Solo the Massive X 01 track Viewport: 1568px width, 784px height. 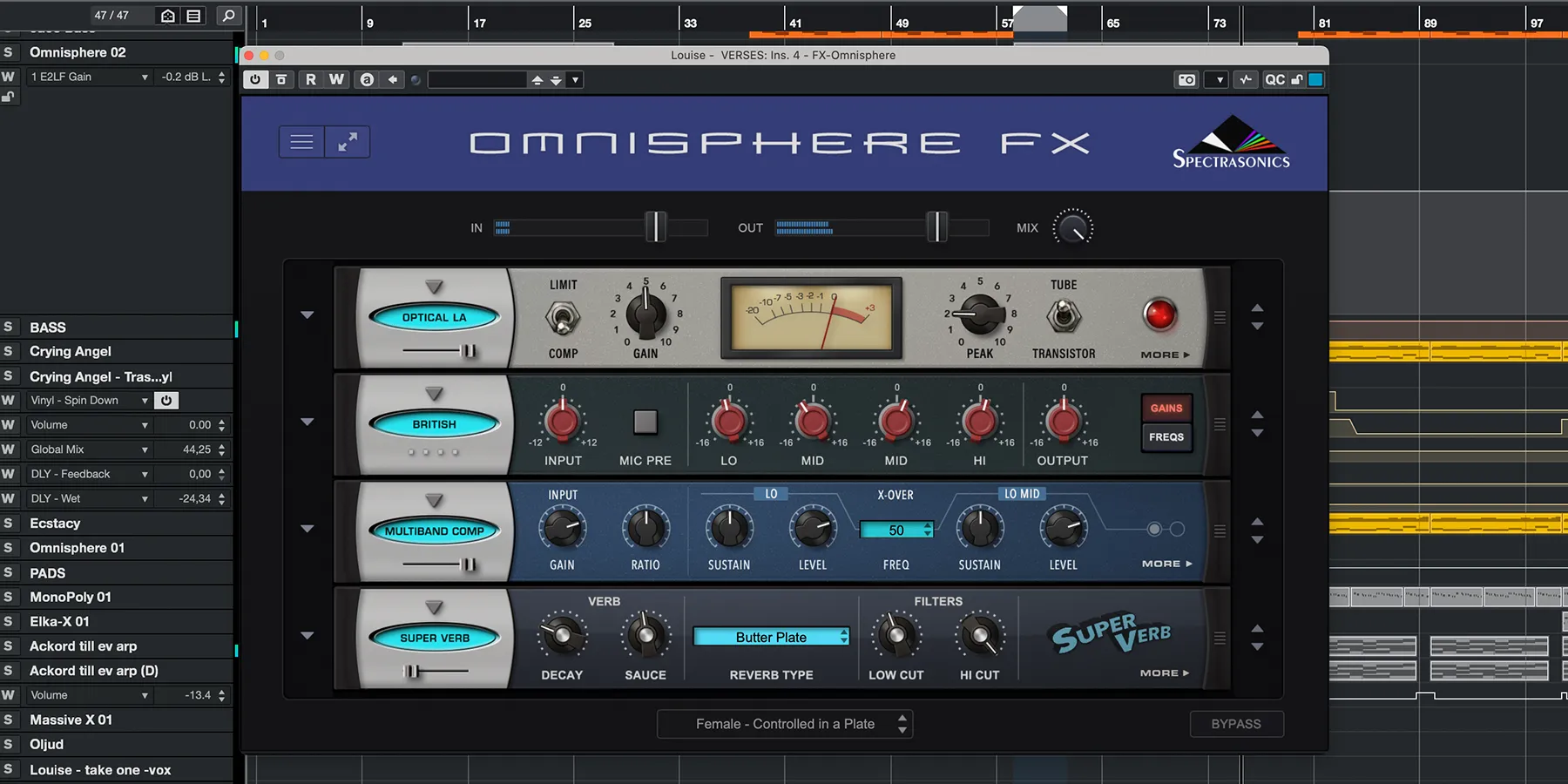(9, 720)
